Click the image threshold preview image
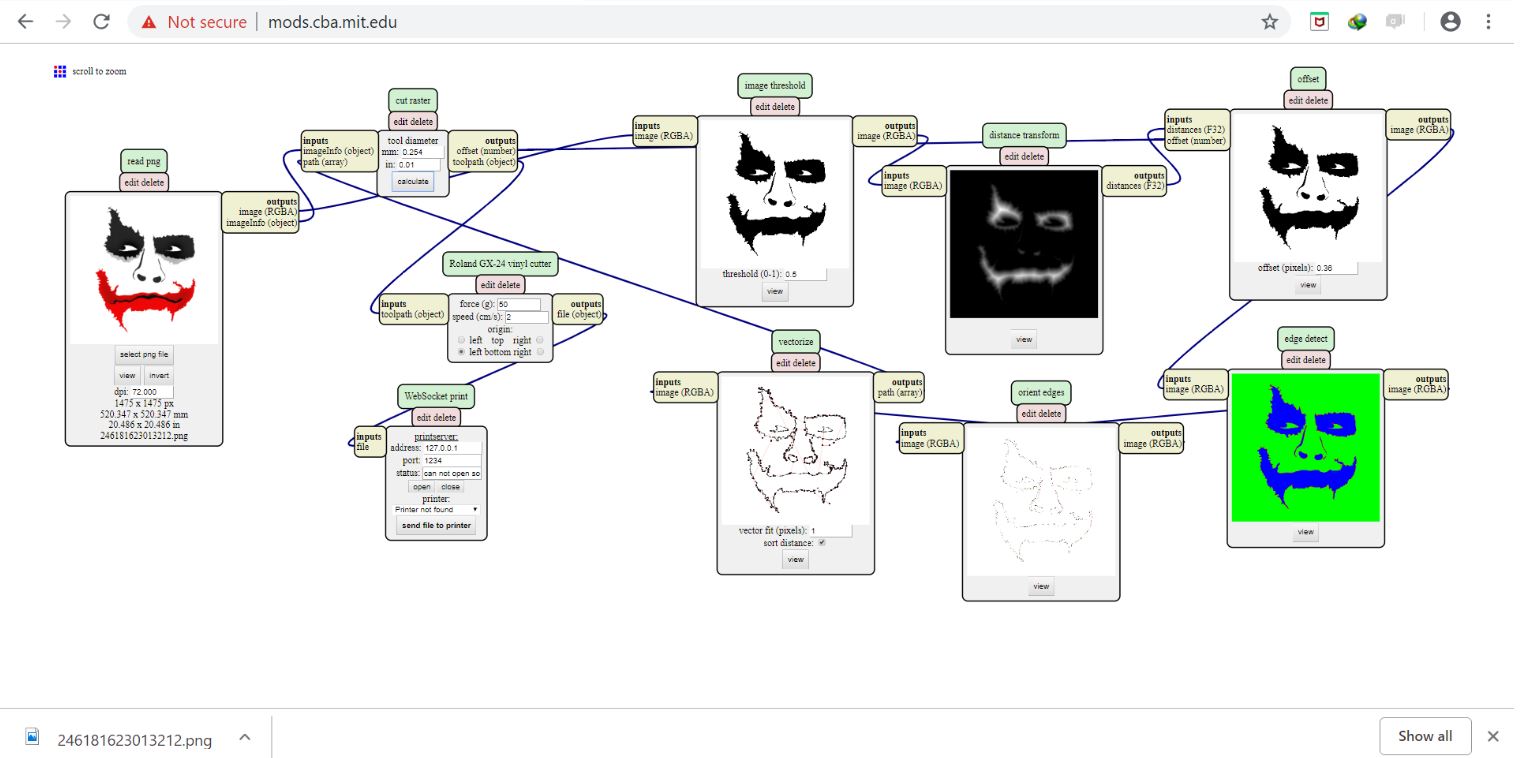Screen dimensions: 1526x758 pyautogui.click(x=775, y=194)
